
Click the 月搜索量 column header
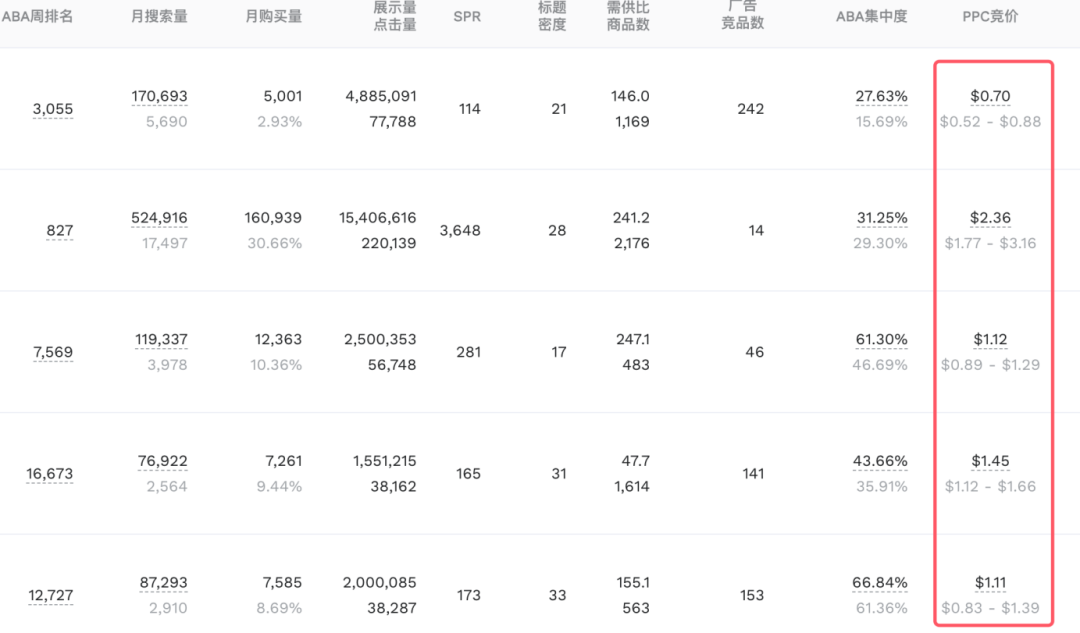coord(159,16)
